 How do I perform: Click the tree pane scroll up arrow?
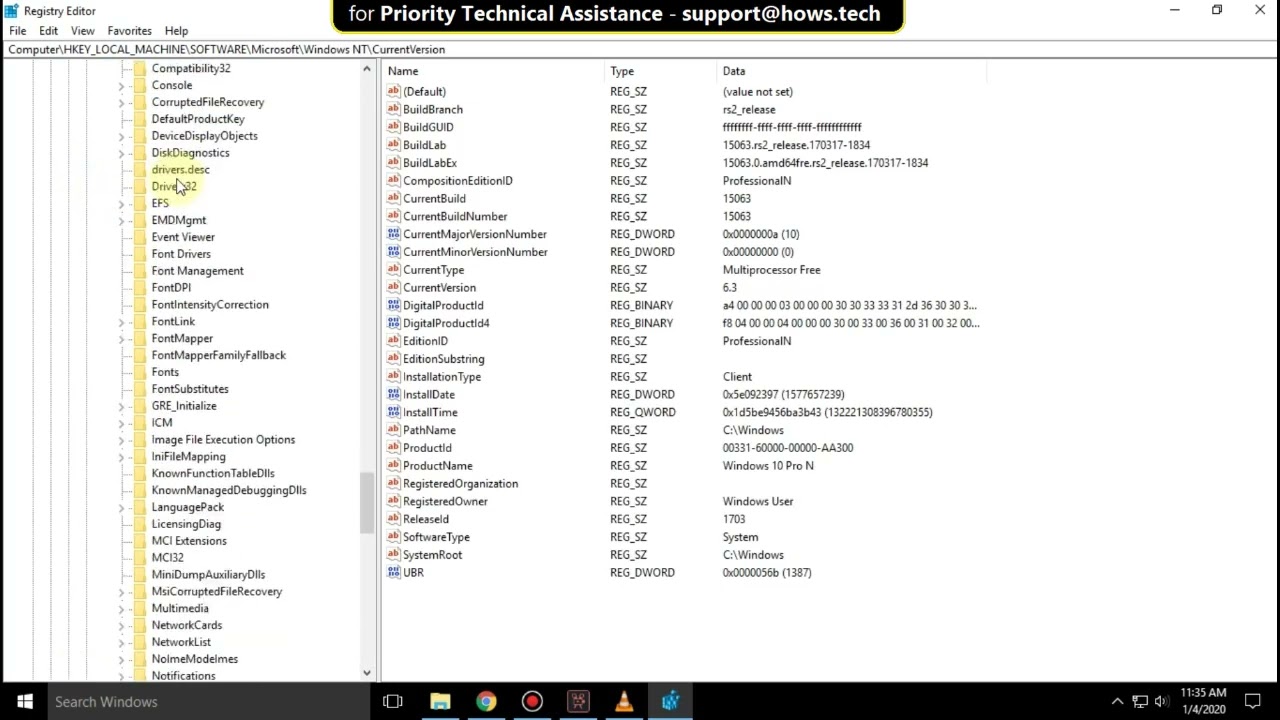point(367,70)
